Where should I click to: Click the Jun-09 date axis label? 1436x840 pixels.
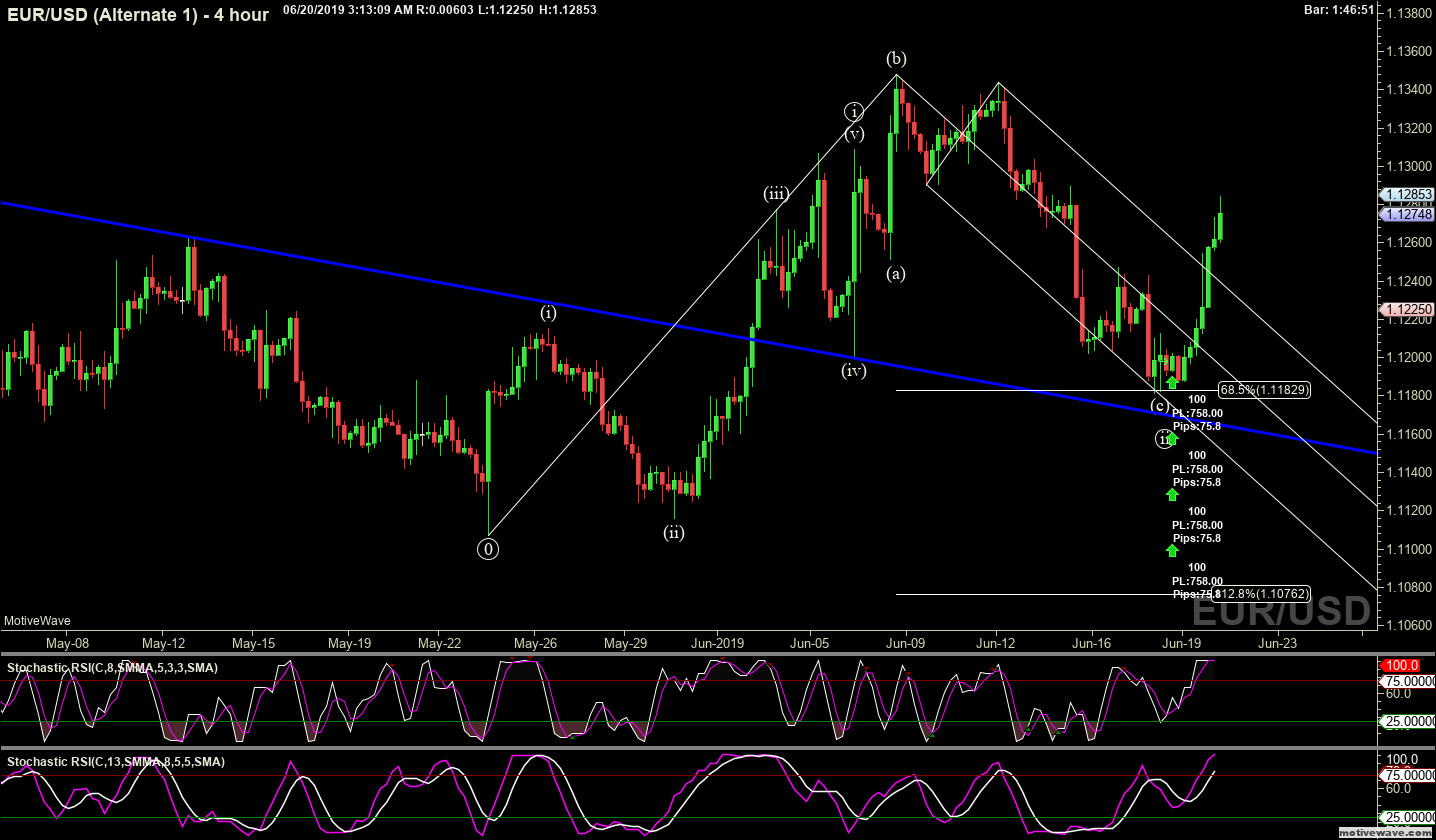(905, 643)
